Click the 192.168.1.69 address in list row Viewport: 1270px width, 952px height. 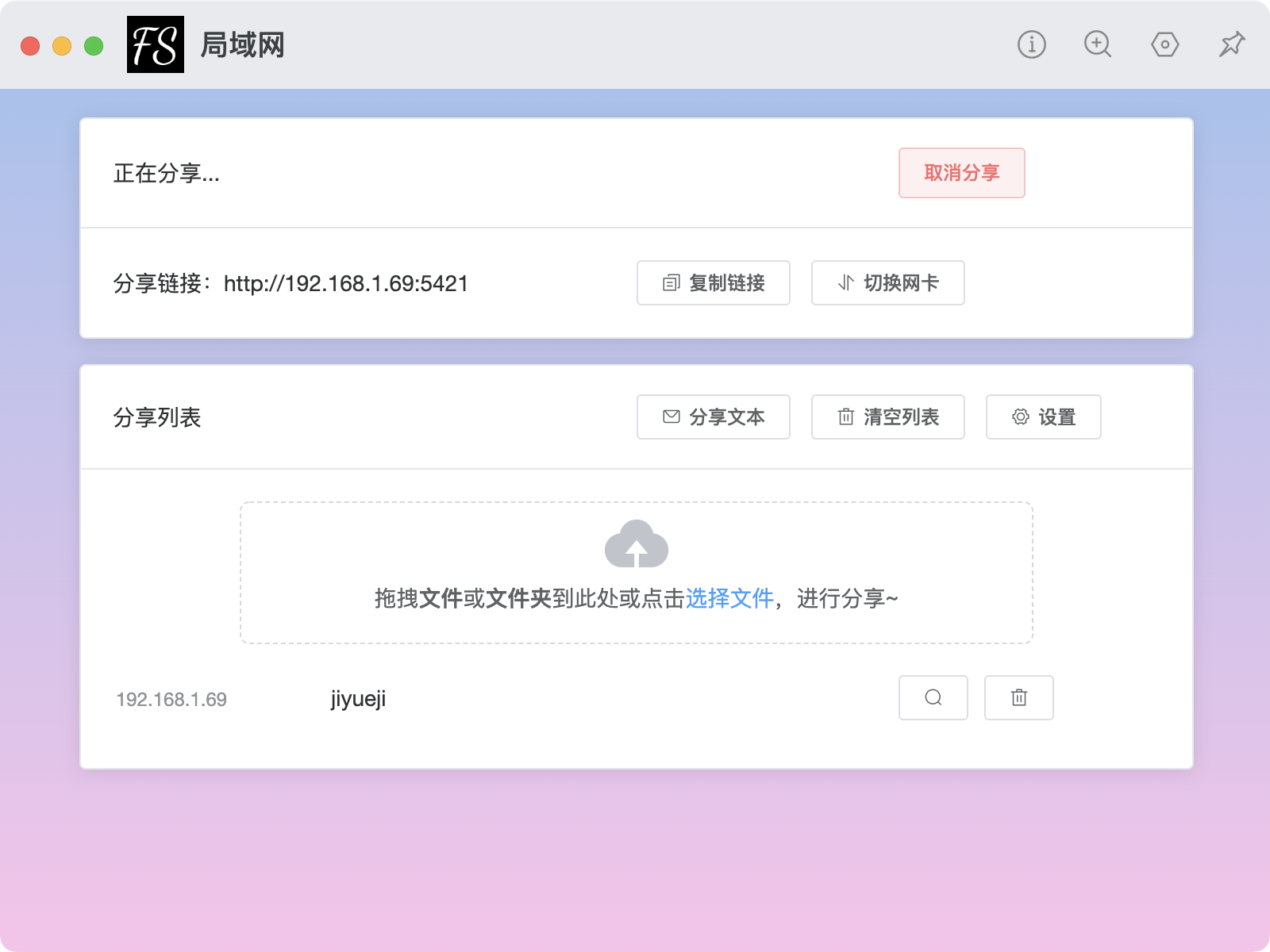tap(171, 699)
